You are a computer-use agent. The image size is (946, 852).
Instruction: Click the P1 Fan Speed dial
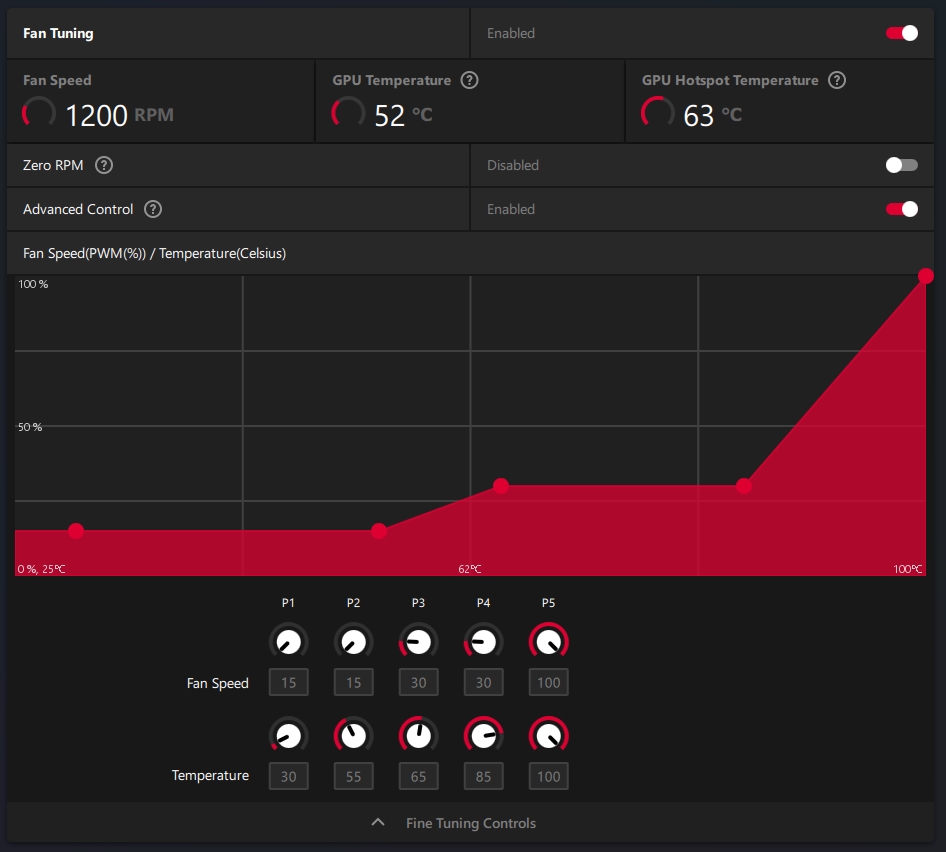point(288,642)
